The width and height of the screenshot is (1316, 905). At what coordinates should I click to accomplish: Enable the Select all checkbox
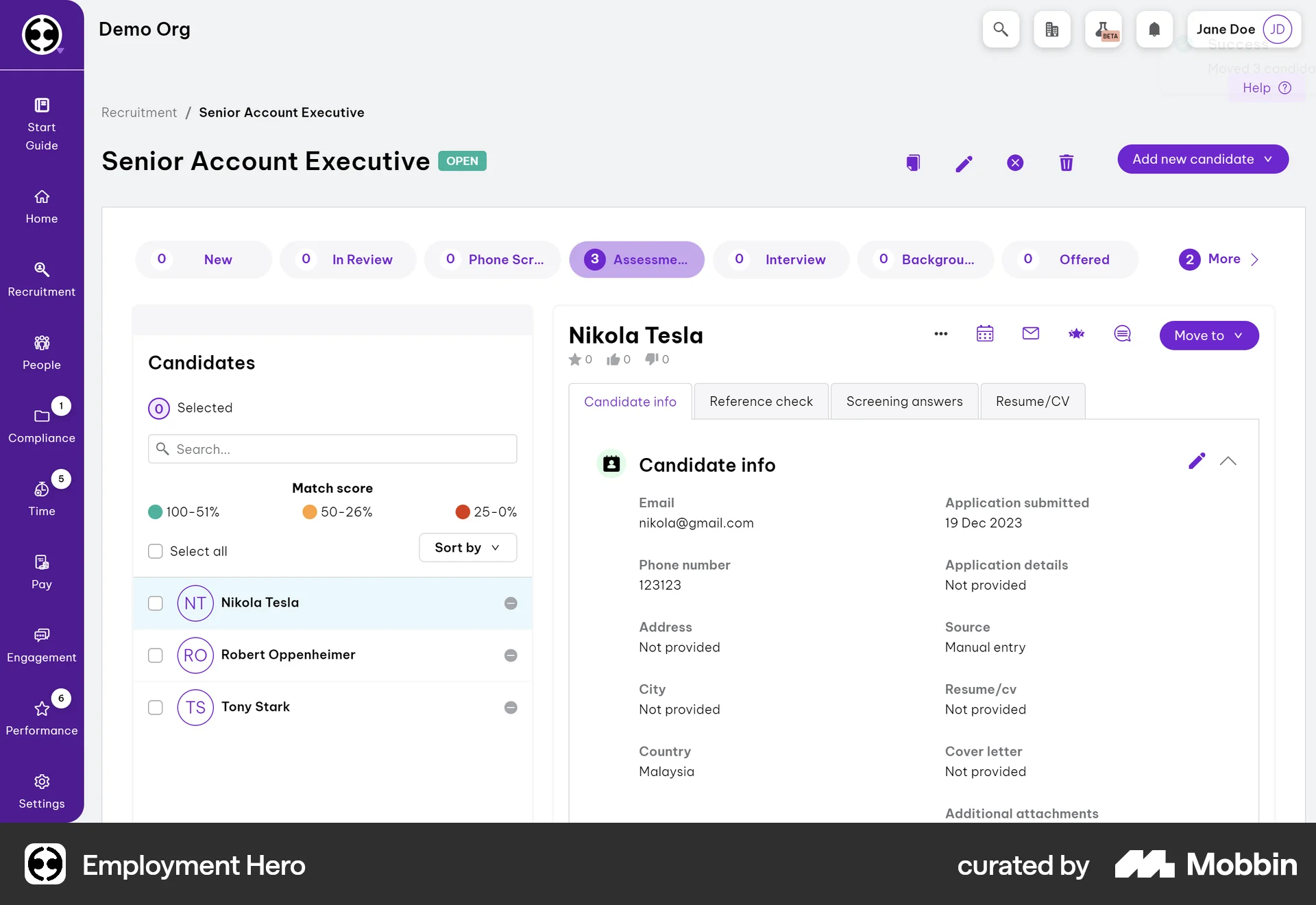pyautogui.click(x=156, y=551)
